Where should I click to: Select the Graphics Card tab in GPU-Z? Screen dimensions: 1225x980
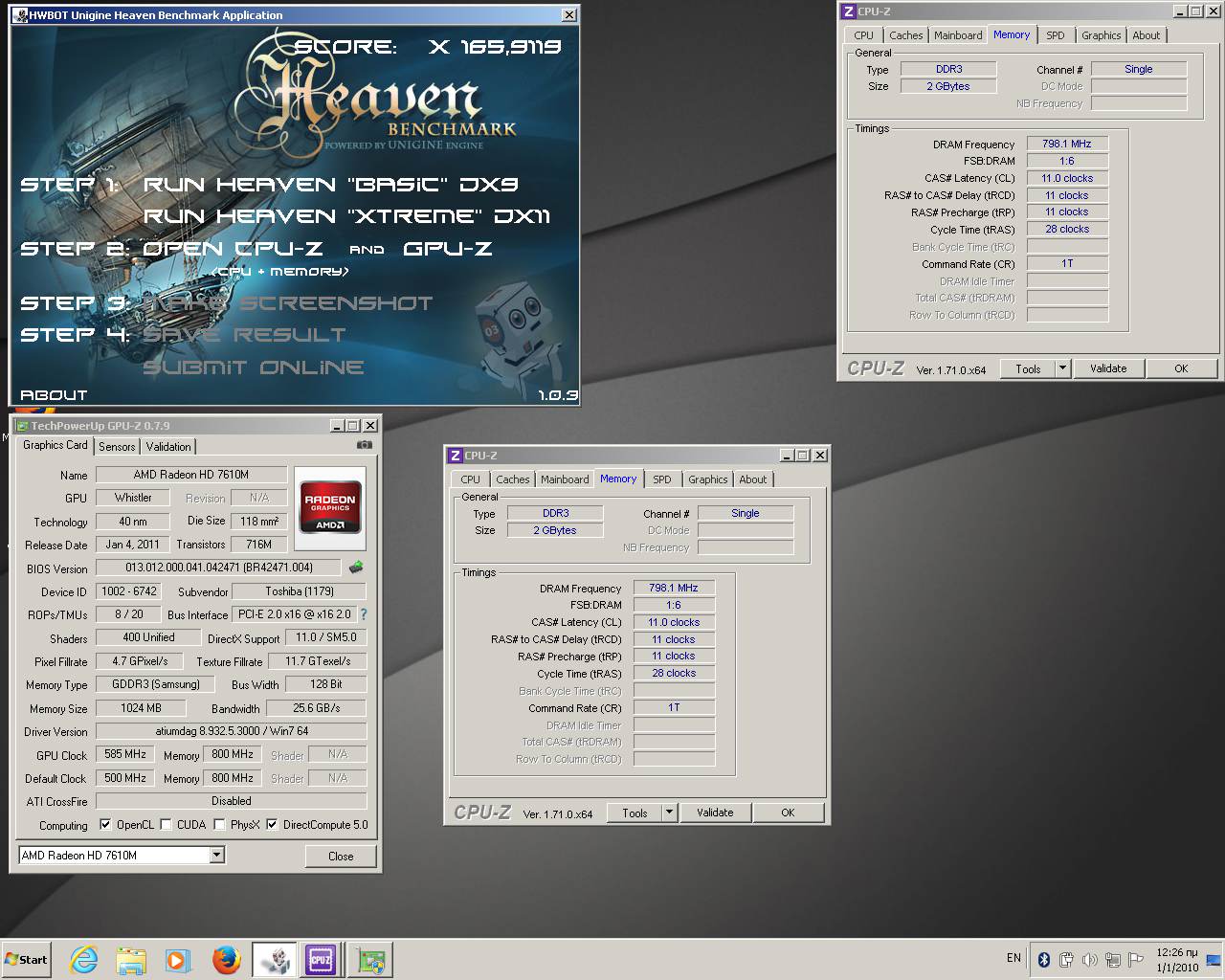(55, 445)
